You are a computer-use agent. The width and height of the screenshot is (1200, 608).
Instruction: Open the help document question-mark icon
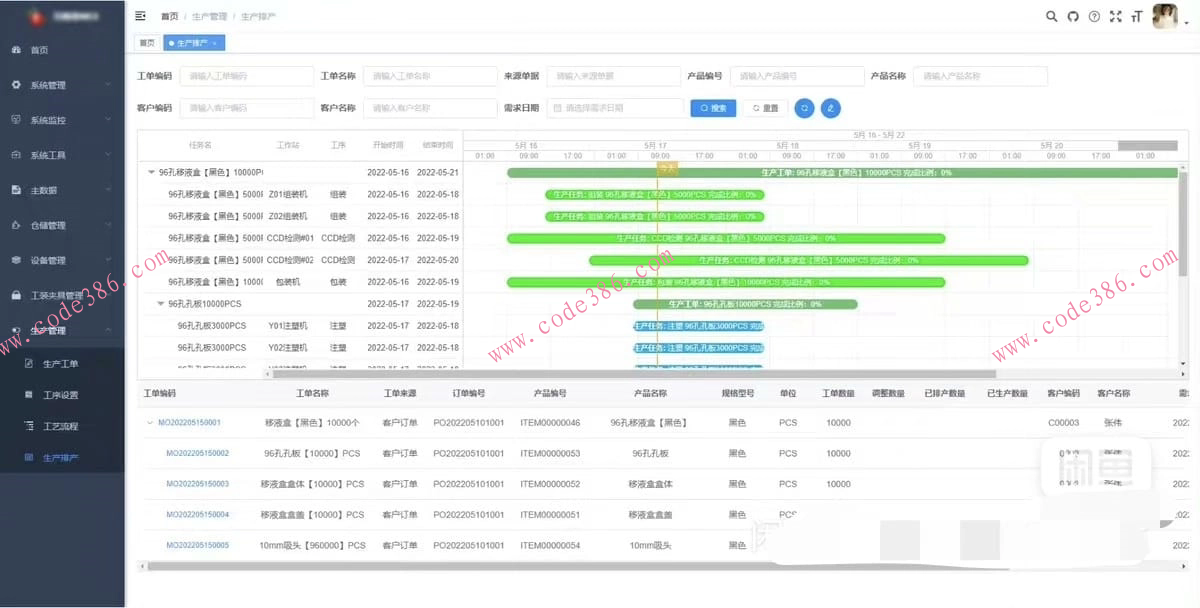(1094, 16)
